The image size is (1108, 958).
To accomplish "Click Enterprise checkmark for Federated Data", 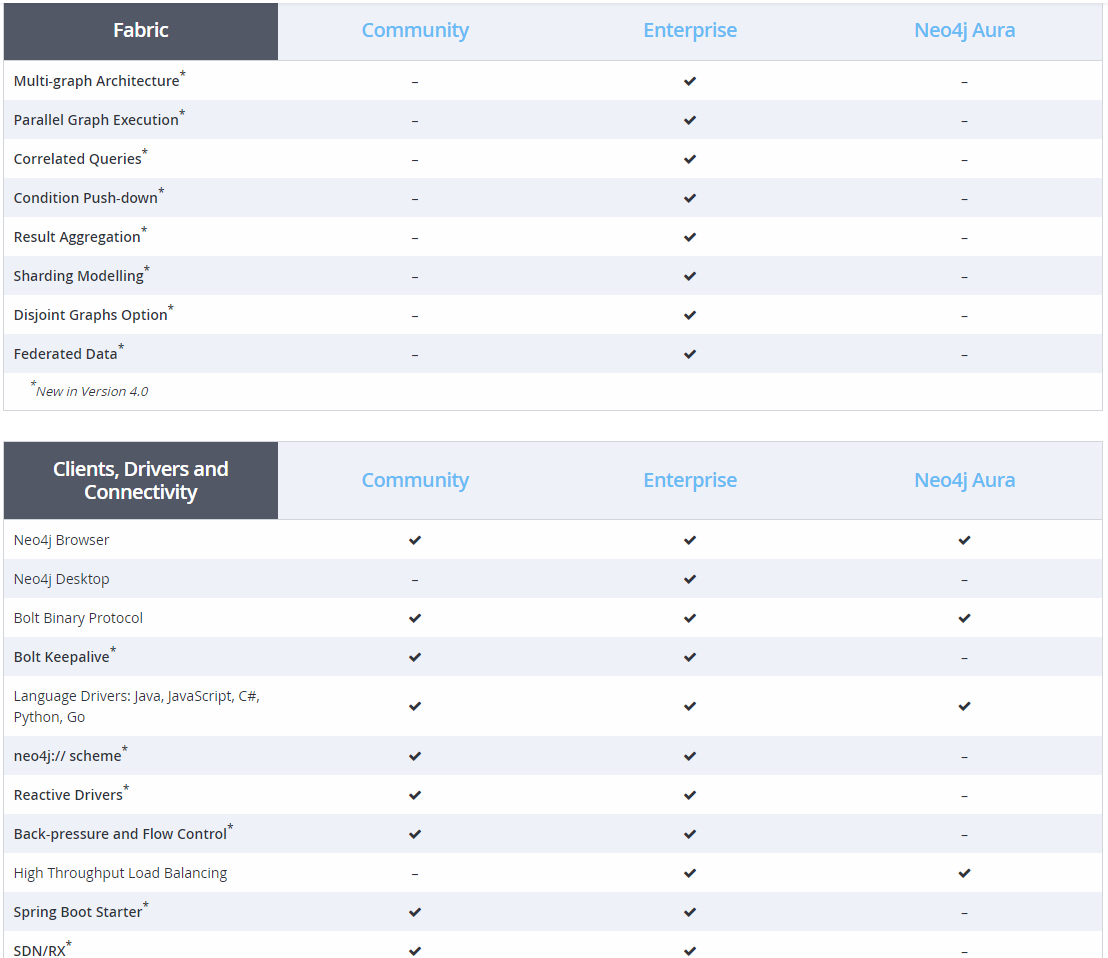I will [x=690, y=353].
